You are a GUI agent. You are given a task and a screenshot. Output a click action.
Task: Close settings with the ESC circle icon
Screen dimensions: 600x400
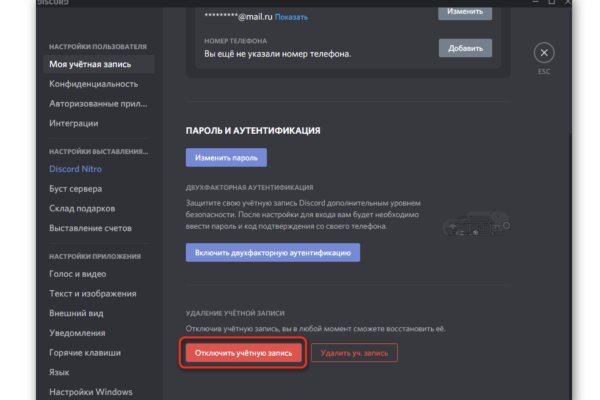point(543,52)
